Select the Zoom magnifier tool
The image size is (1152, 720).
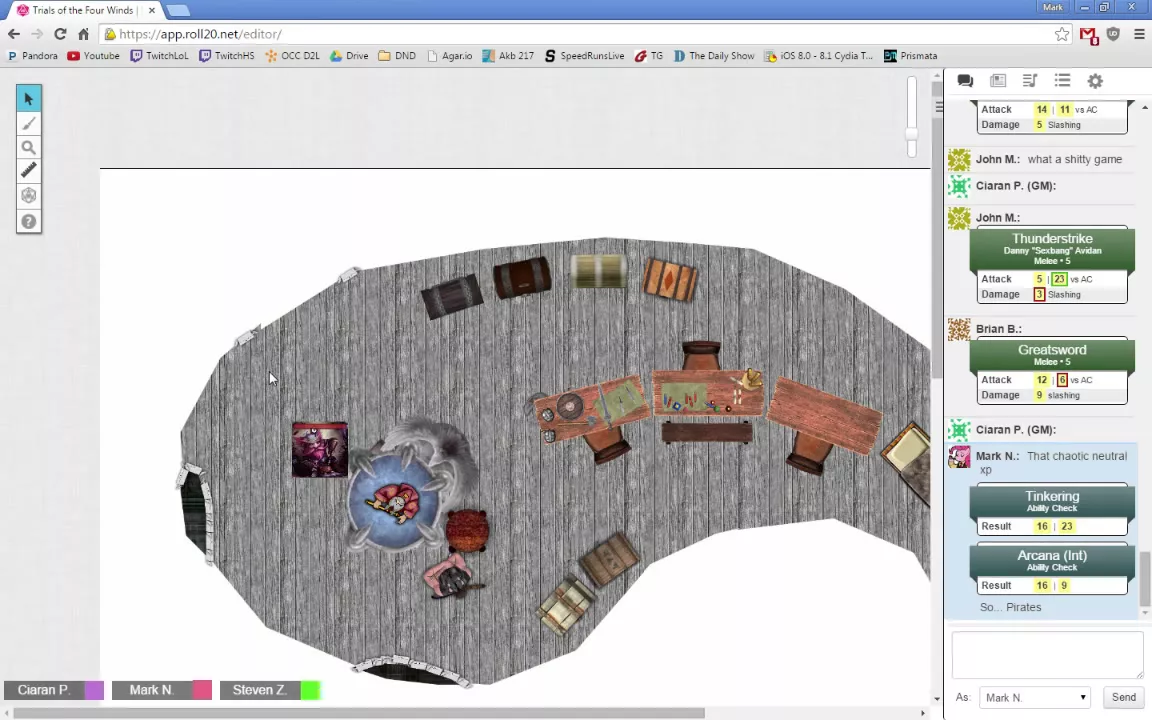[29, 148]
